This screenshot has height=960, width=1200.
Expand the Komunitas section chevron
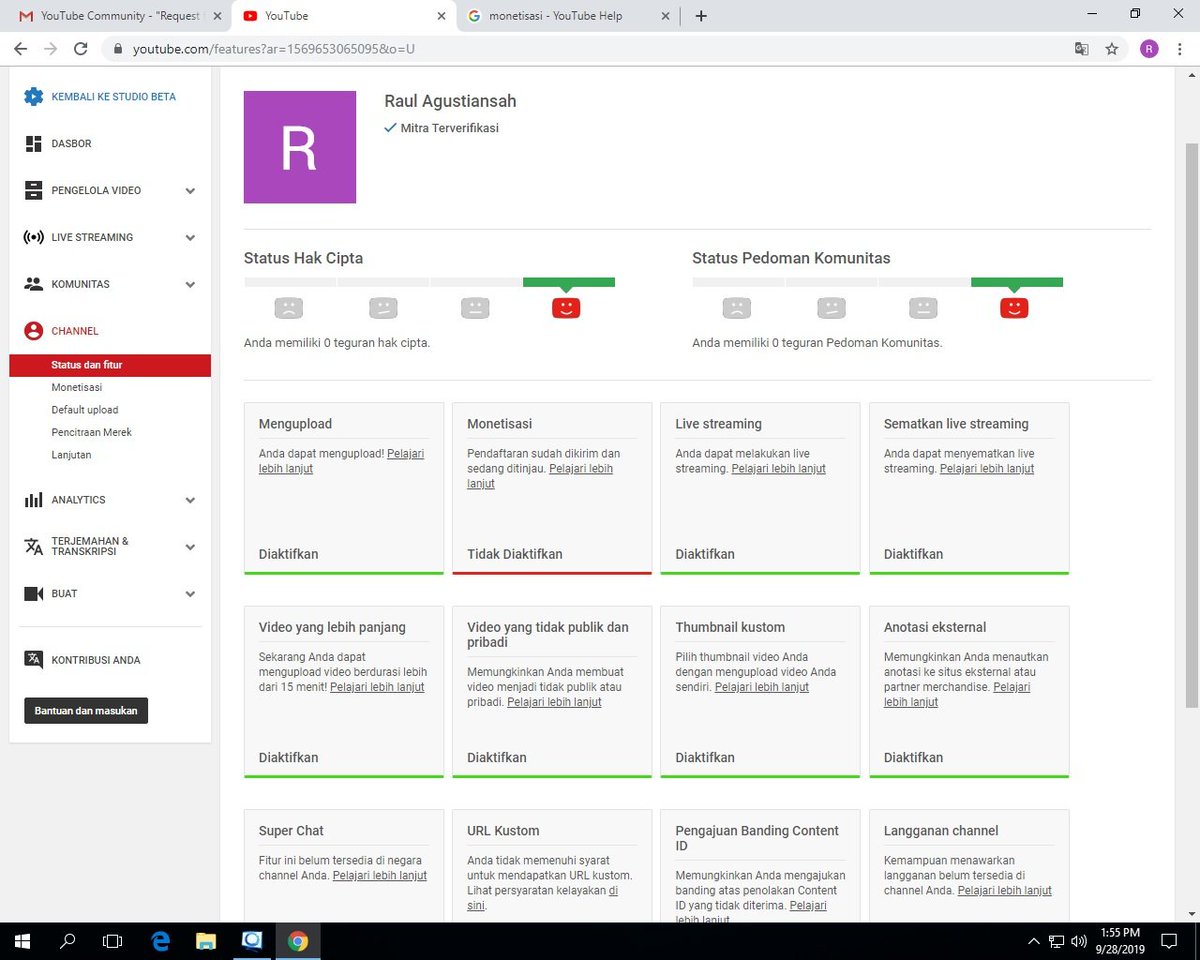click(190, 285)
